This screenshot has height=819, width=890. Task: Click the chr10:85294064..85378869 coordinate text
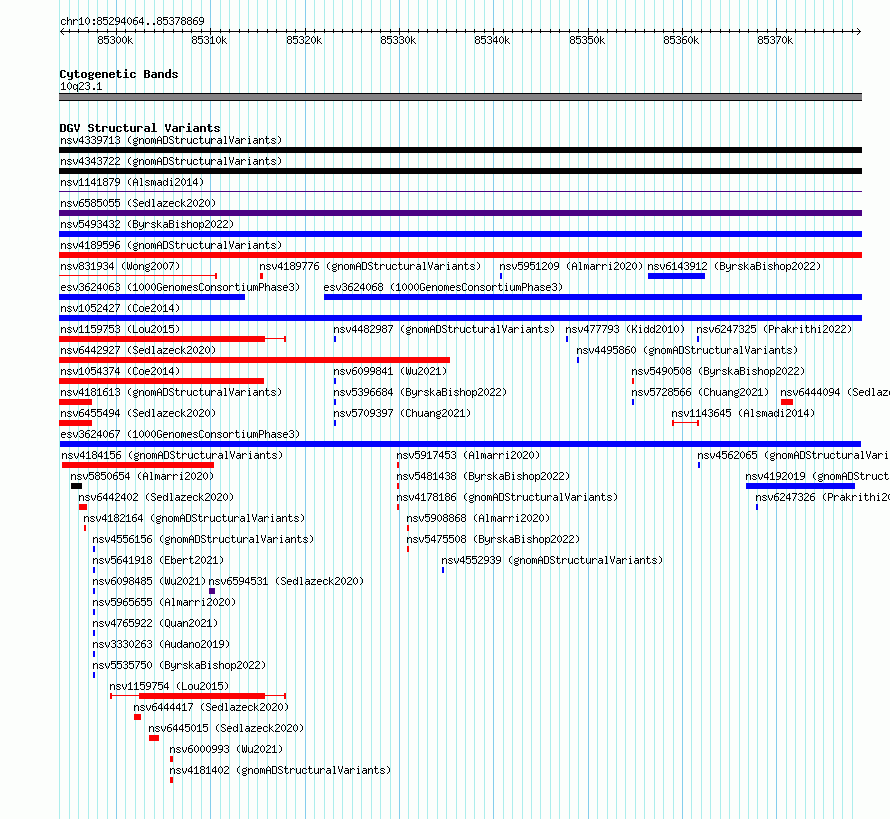[132, 21]
